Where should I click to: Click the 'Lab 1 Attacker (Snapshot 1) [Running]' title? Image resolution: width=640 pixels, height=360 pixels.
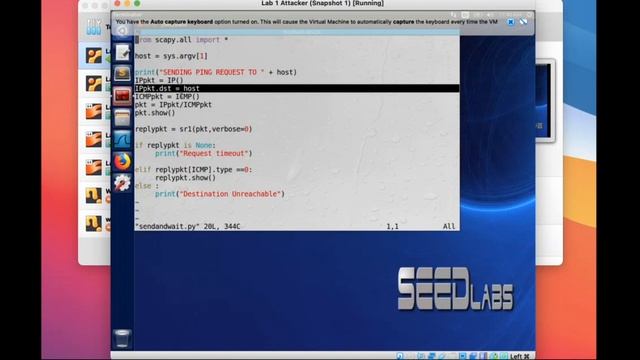point(322,3)
